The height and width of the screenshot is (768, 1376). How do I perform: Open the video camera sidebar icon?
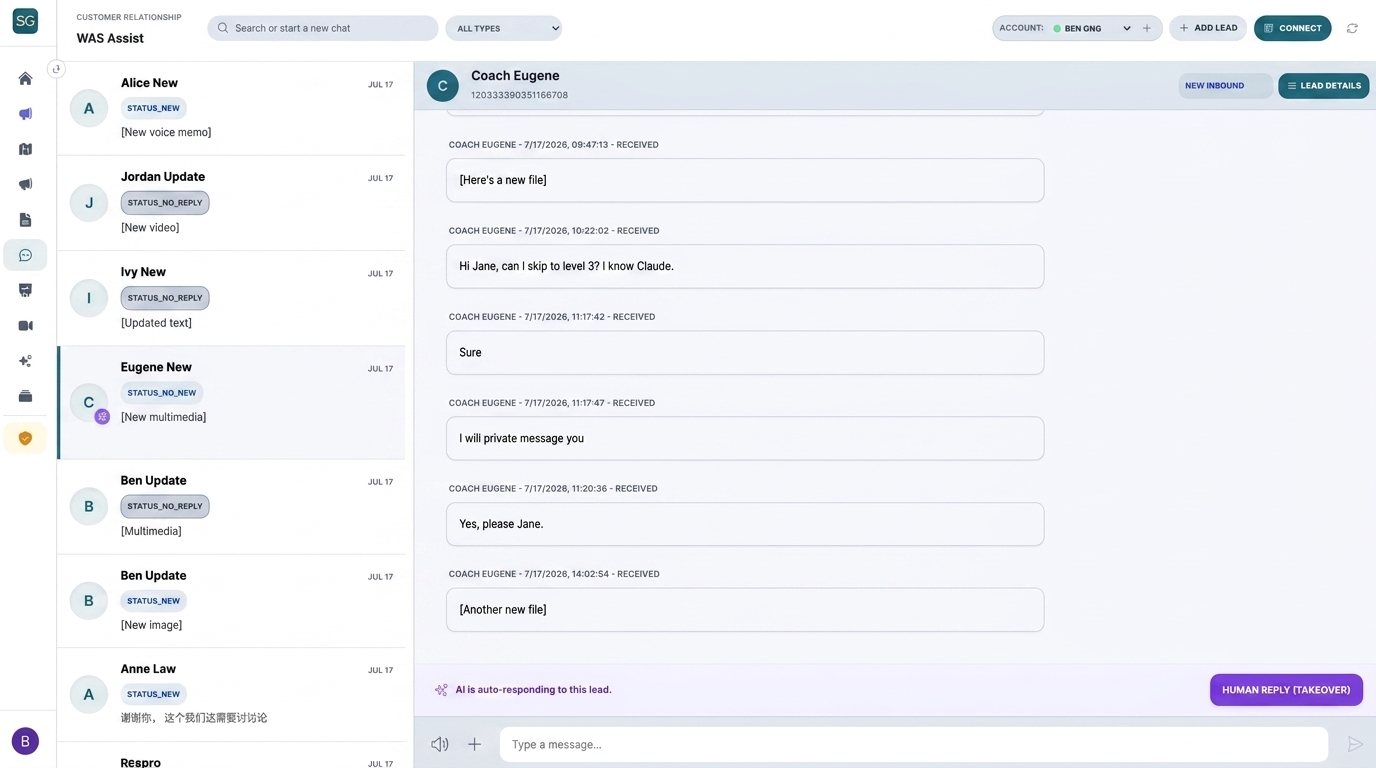[25, 325]
